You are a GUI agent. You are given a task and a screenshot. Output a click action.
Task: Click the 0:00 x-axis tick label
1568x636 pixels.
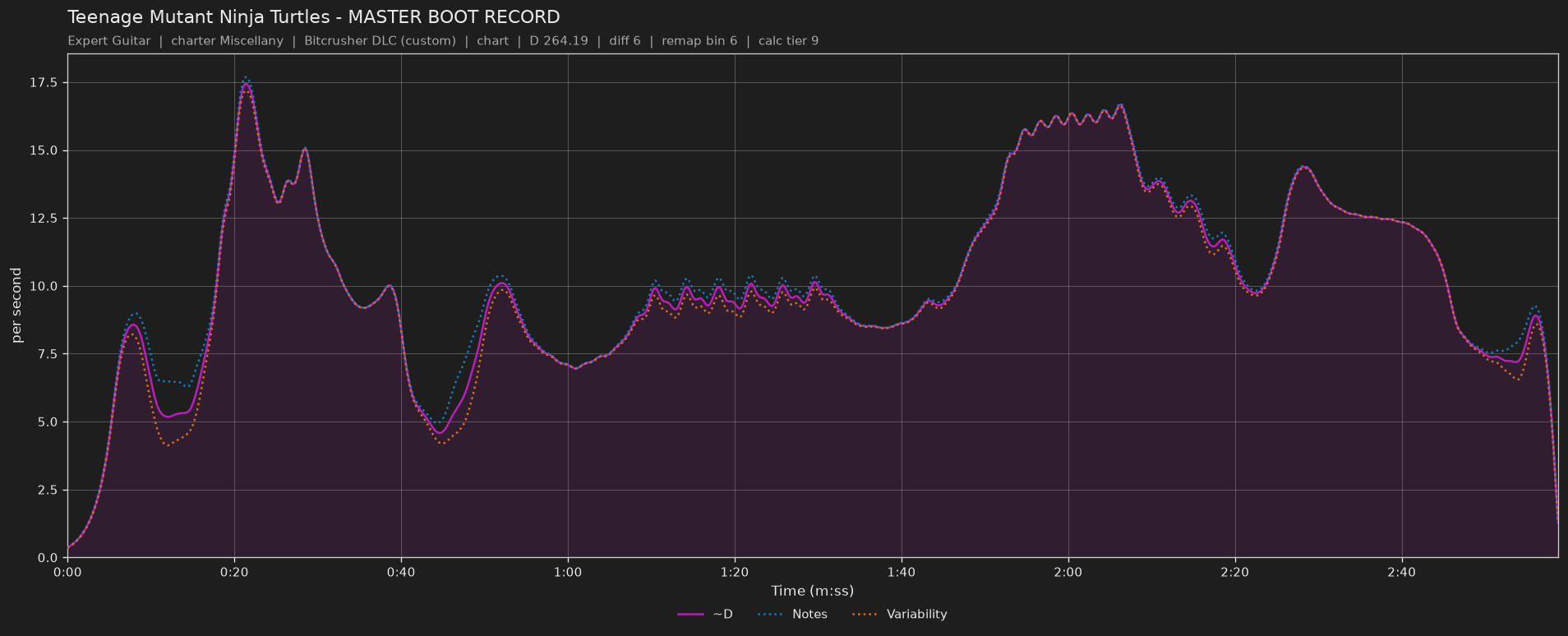pyautogui.click(x=67, y=572)
